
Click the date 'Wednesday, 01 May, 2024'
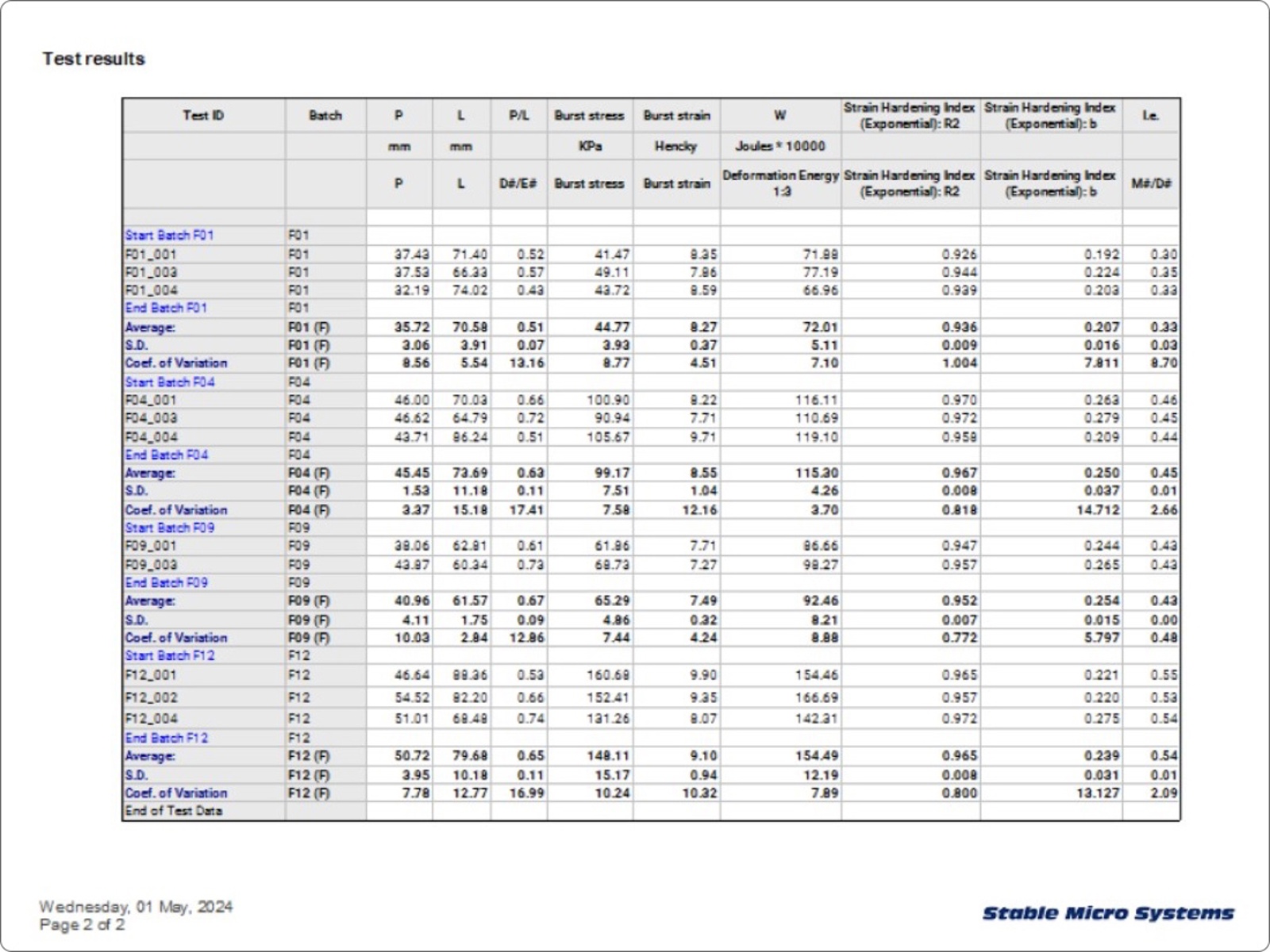[x=137, y=907]
